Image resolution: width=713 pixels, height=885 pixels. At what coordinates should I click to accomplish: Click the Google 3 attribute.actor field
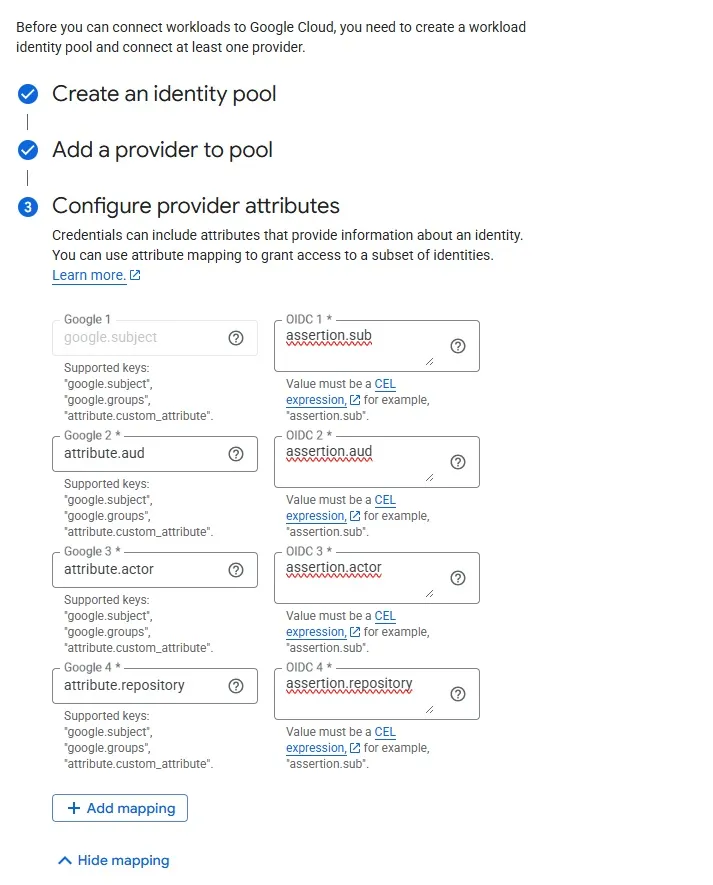click(x=140, y=570)
